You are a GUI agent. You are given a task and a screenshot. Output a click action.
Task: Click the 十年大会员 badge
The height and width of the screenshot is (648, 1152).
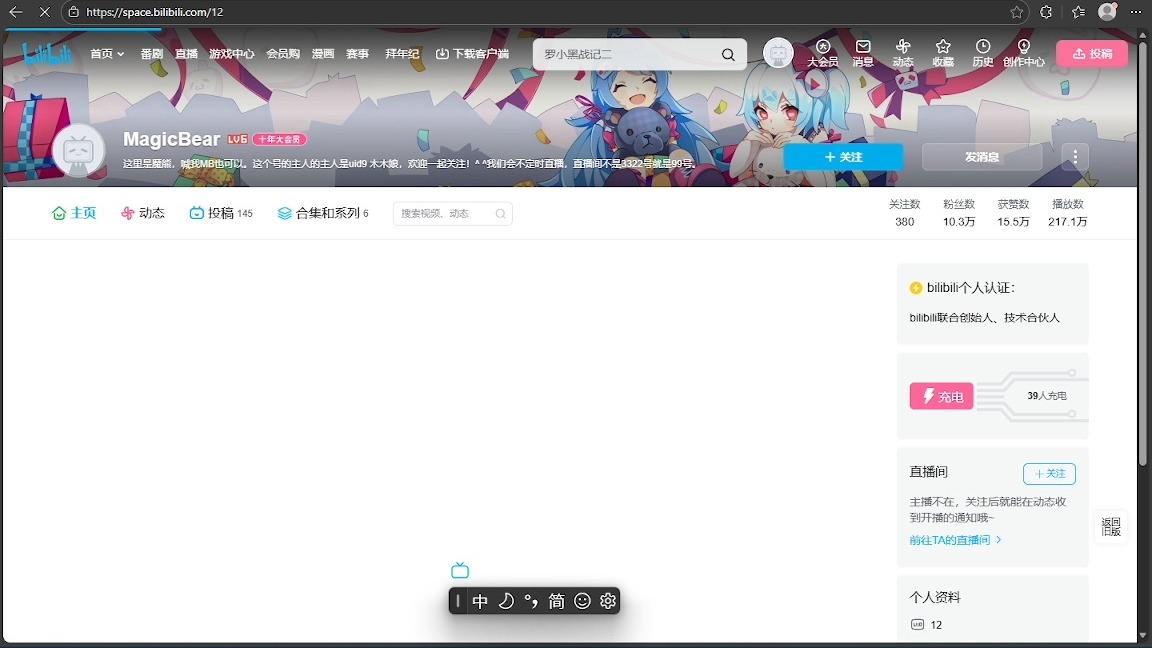[x=280, y=139]
